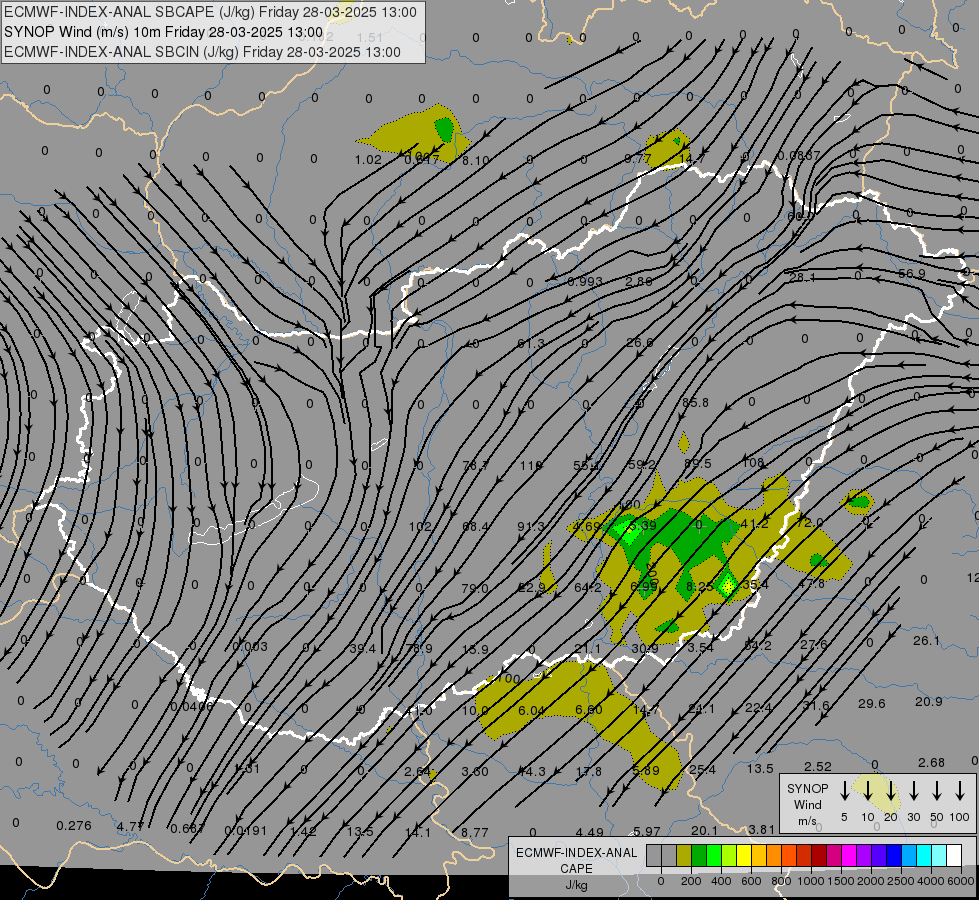Click the map value '26.1'
The width and height of the screenshot is (979, 900).
click(926, 641)
